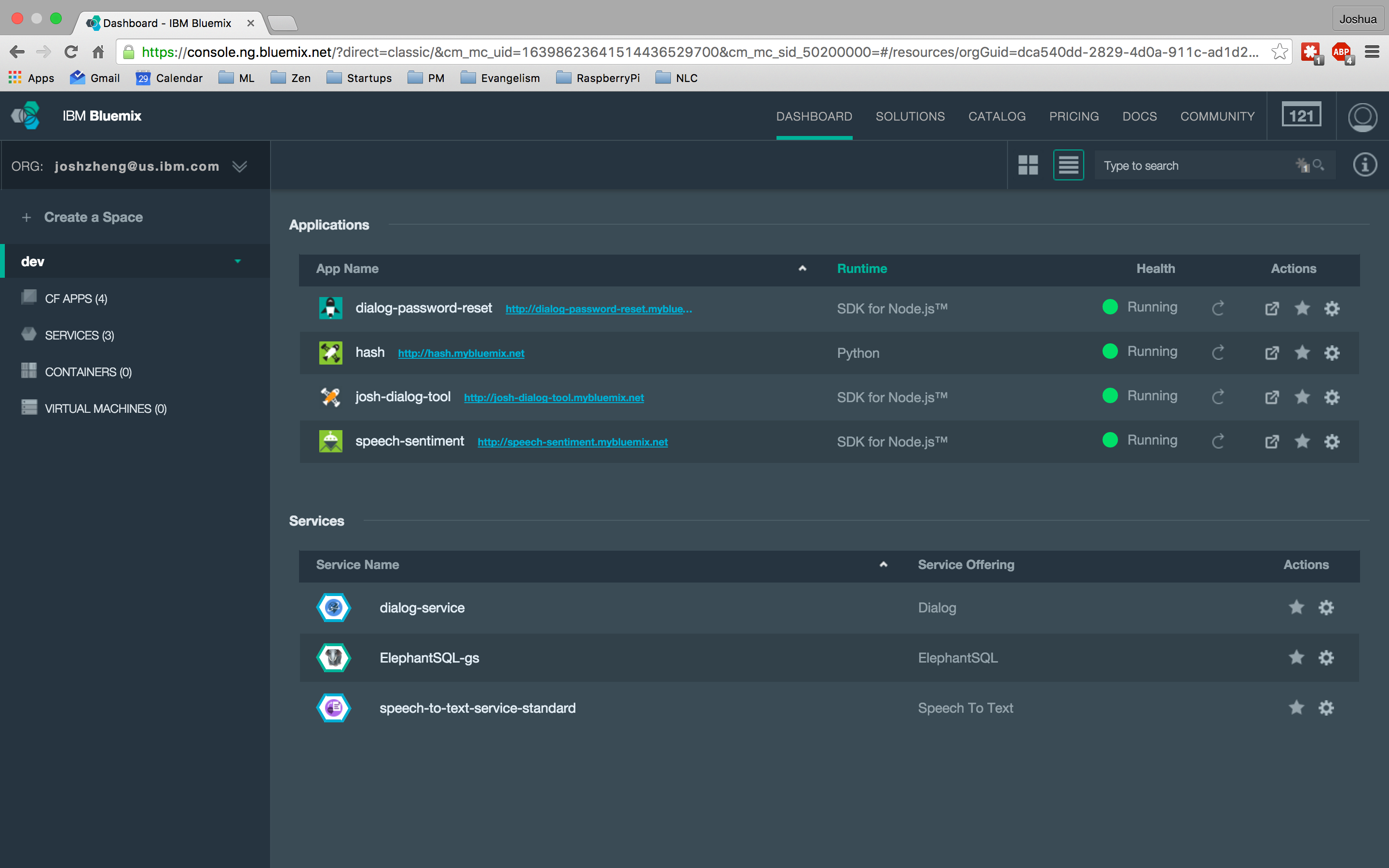Screen dimensions: 1389x868
Task: Select VIRTUAL MACHINES (0) in sidebar
Action: (106, 409)
